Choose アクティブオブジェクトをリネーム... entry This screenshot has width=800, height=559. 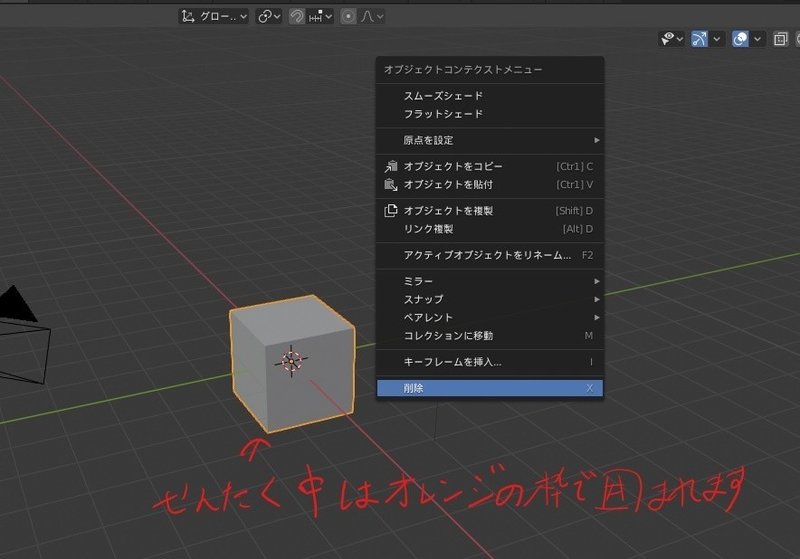490,255
